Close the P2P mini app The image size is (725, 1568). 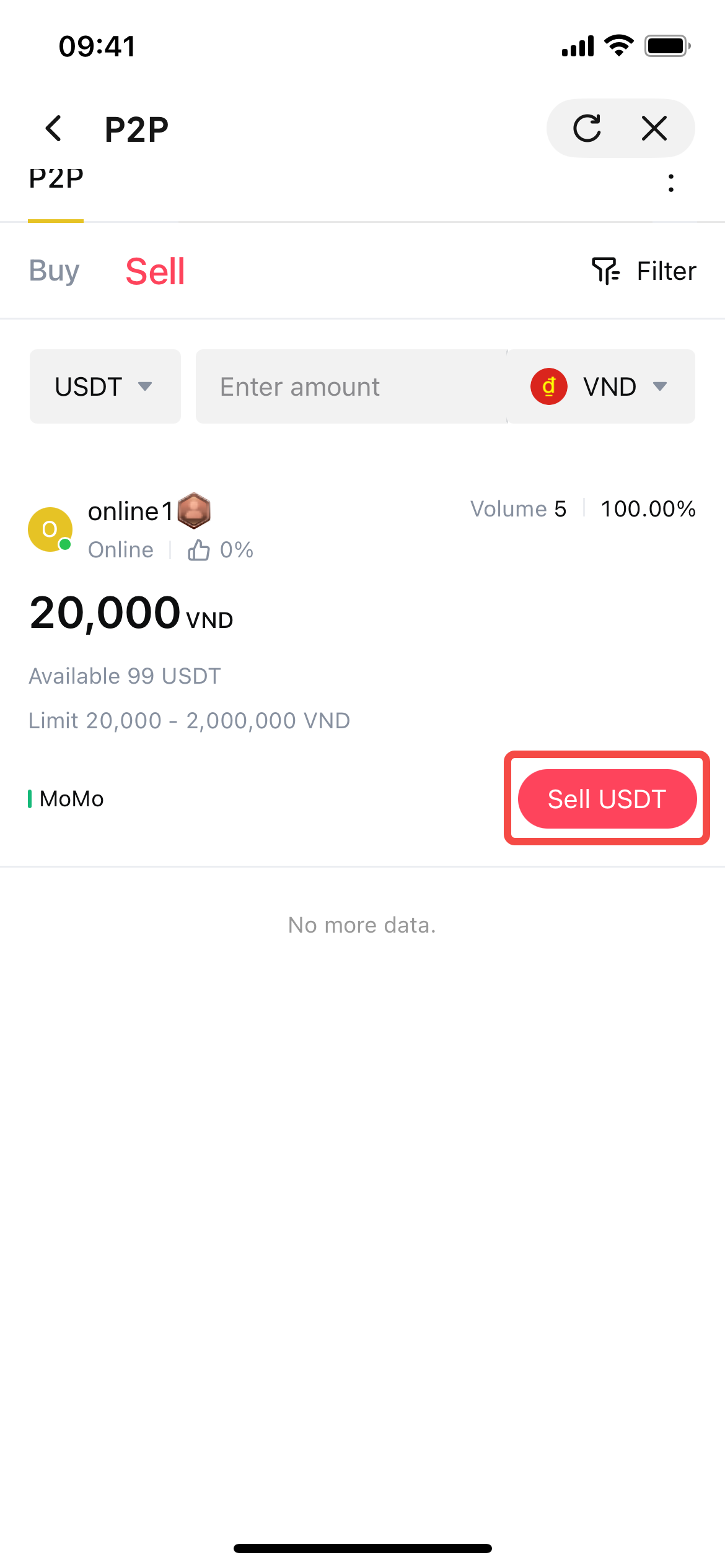point(654,129)
